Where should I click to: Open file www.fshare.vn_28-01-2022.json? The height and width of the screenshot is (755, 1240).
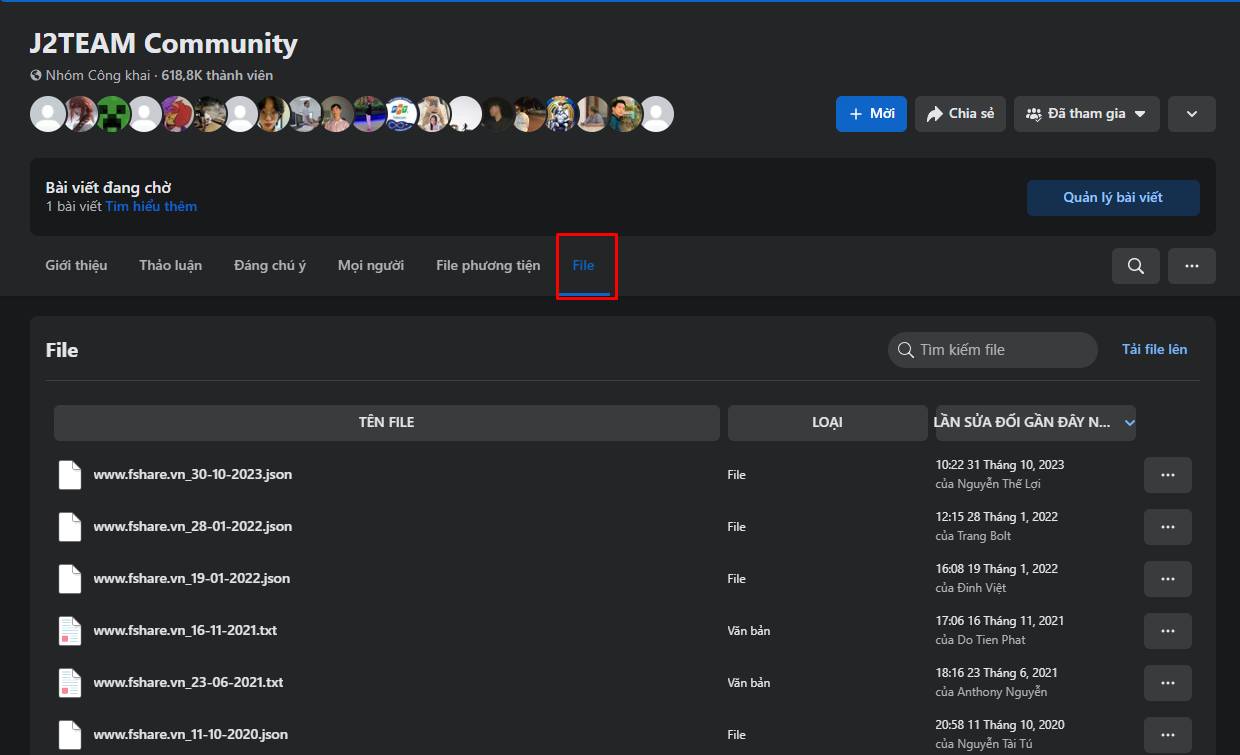(193, 527)
